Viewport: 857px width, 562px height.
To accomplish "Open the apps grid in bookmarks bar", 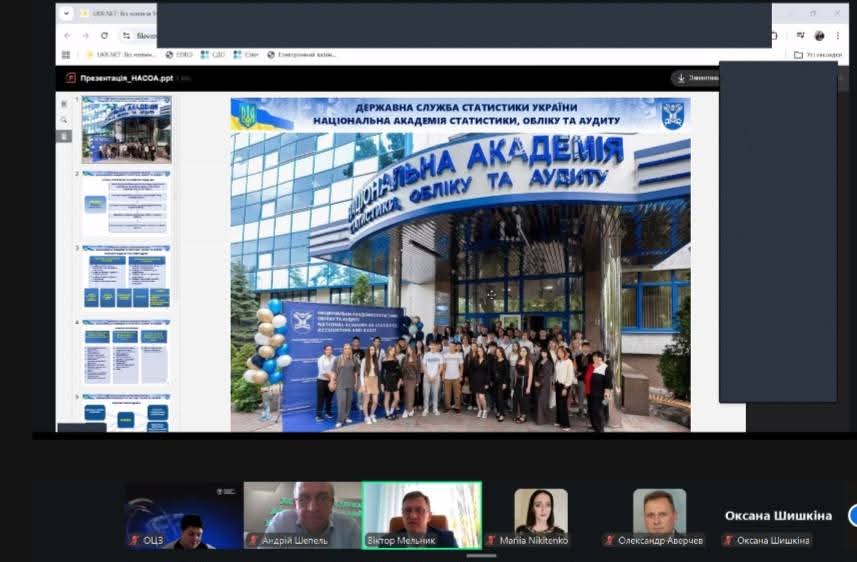I will point(66,55).
